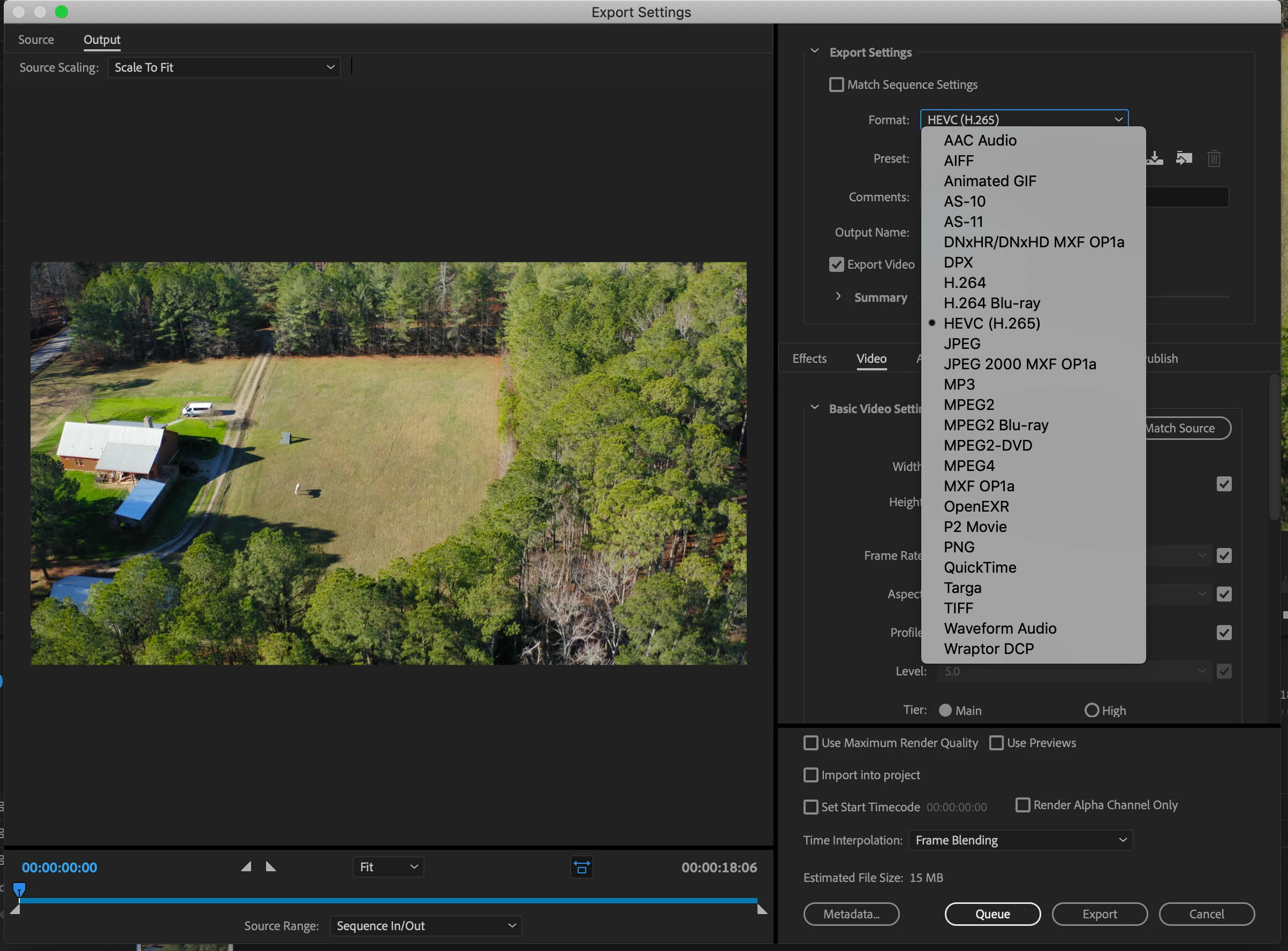The image size is (1288, 951).
Task: Check Use Maximum Render Quality
Action: [810, 743]
